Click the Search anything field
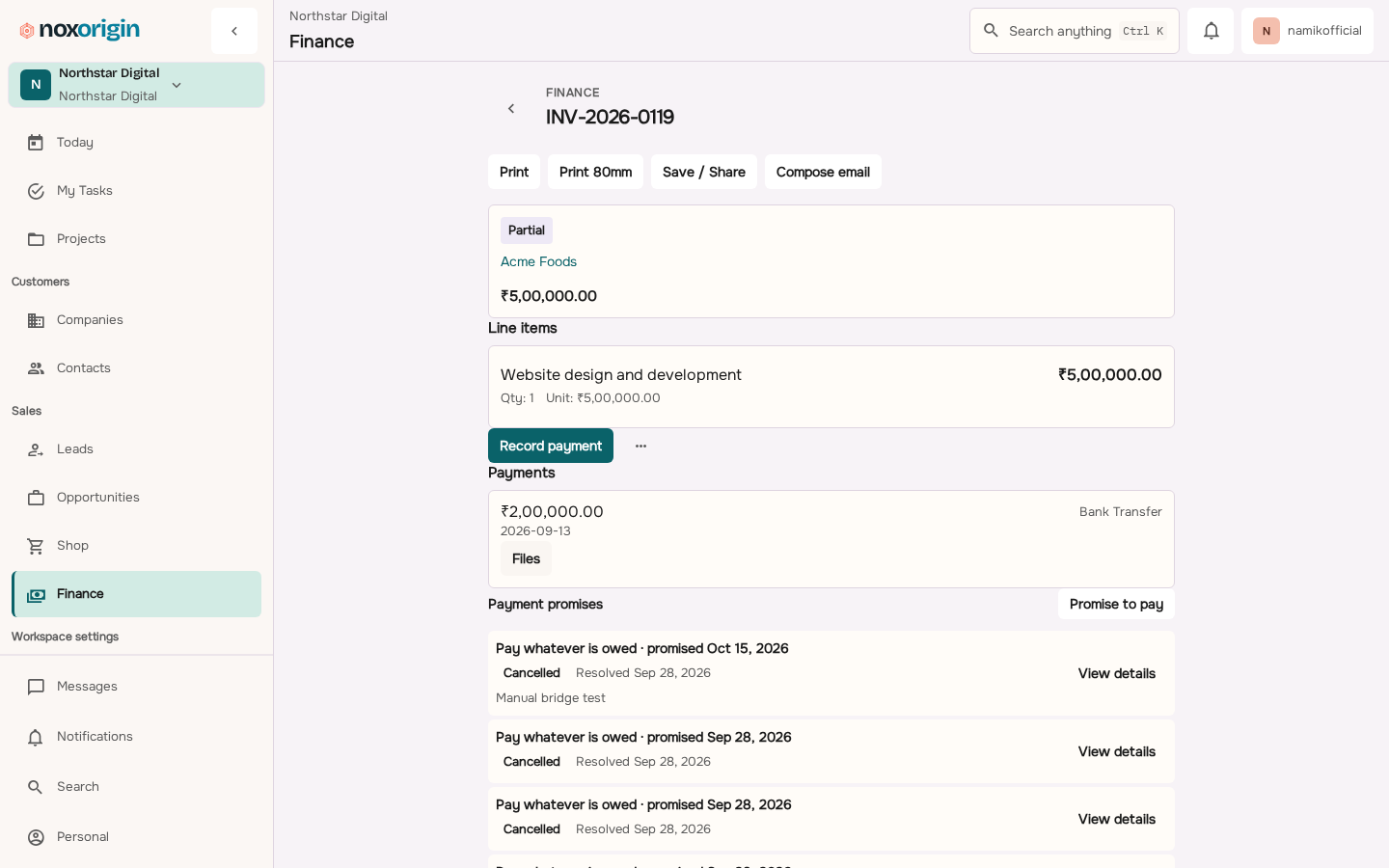This screenshot has width=1389, height=868. [1075, 31]
